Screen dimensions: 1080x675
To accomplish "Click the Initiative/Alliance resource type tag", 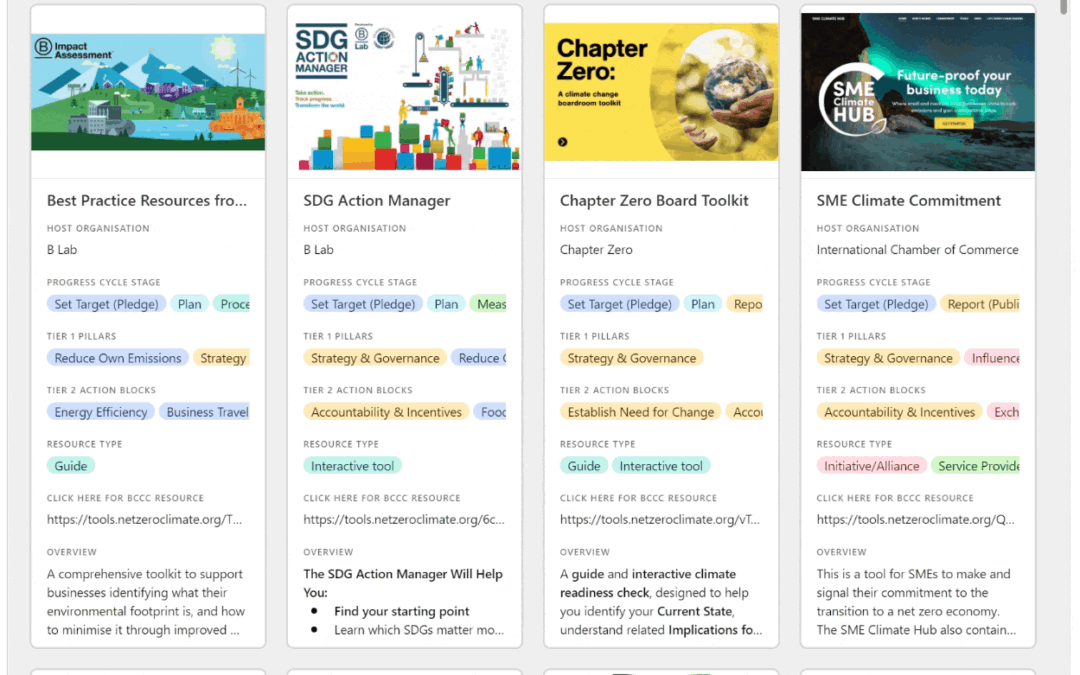I will (871, 466).
